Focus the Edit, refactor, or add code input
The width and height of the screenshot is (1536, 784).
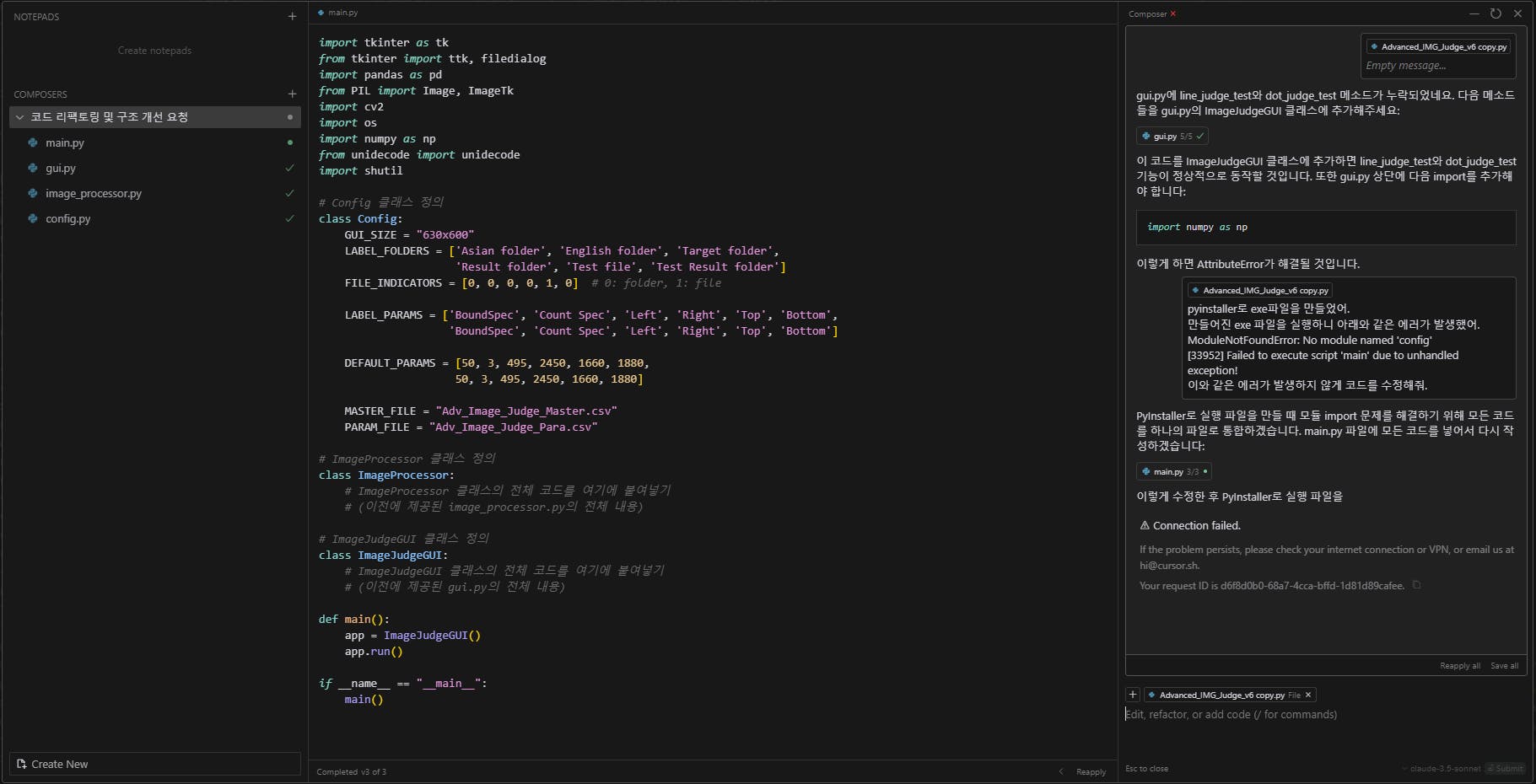(x=1326, y=714)
